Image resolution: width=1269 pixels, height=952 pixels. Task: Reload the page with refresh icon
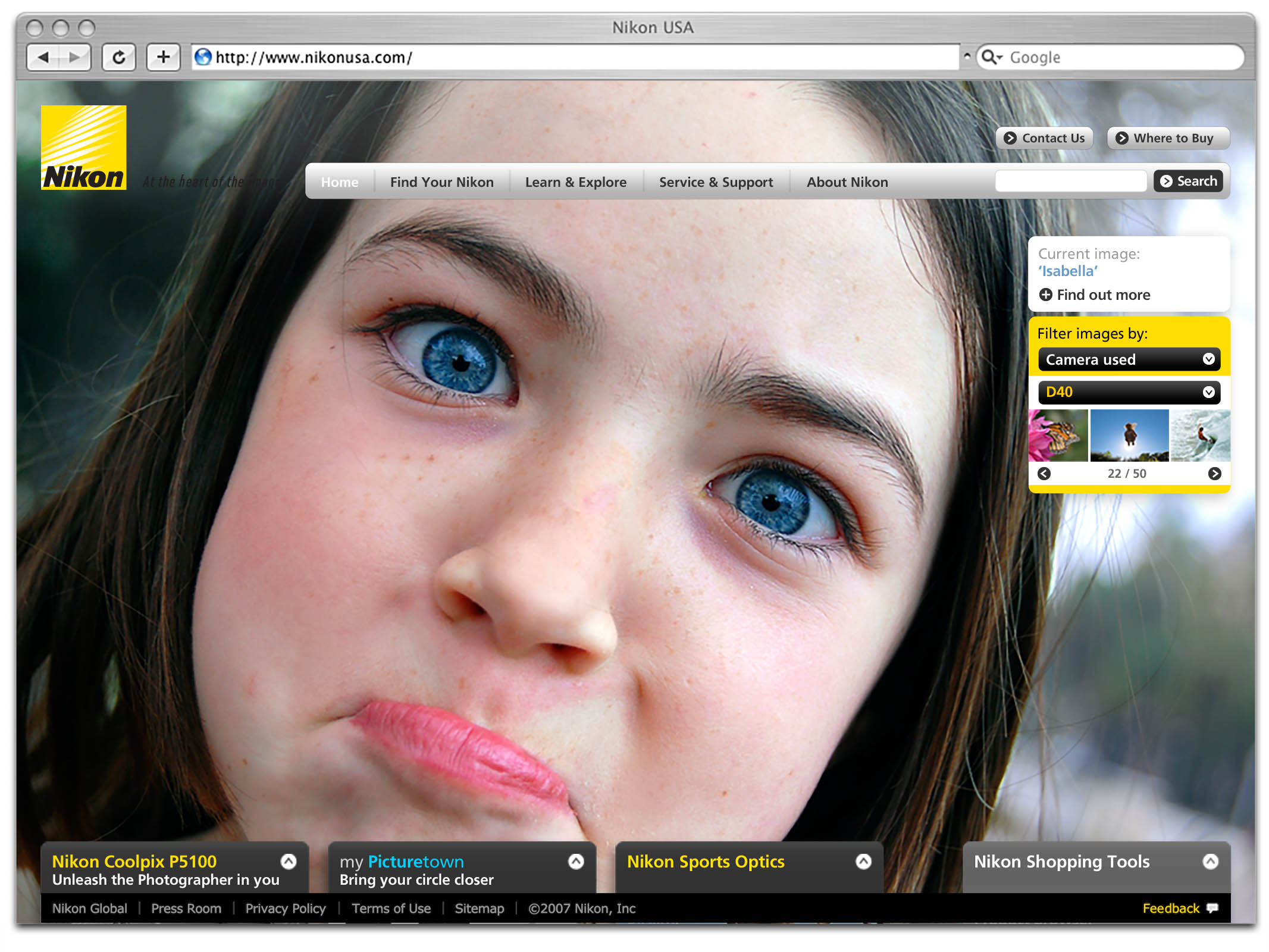pos(119,58)
